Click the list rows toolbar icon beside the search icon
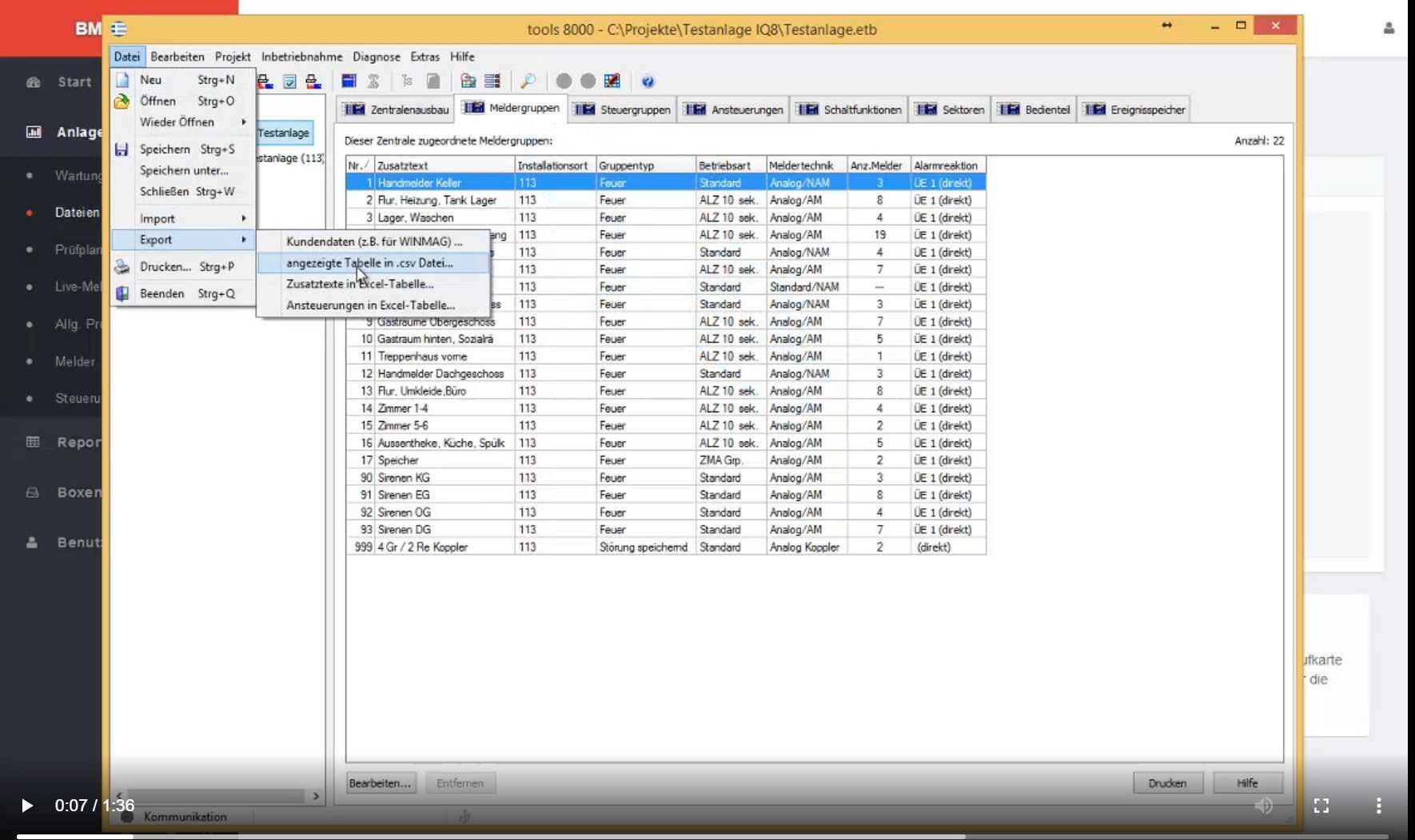1415x840 pixels. (492, 81)
